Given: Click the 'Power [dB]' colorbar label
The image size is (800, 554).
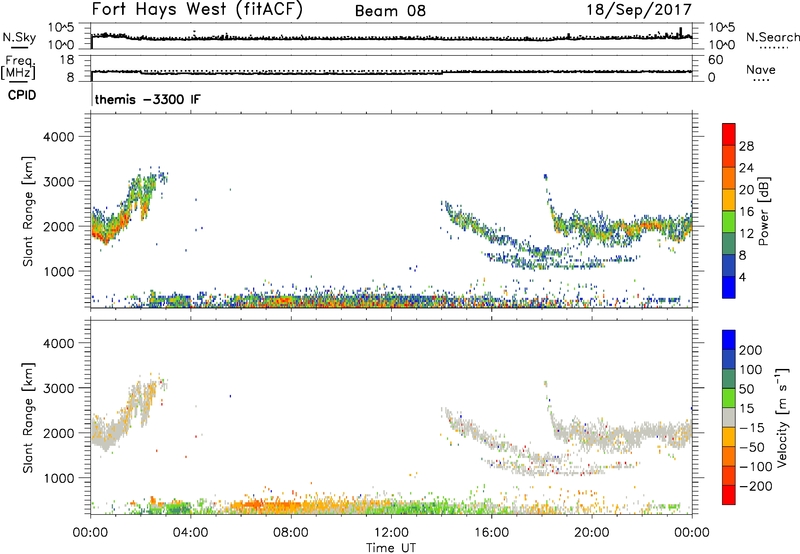Looking at the screenshot, I should [x=763, y=211].
